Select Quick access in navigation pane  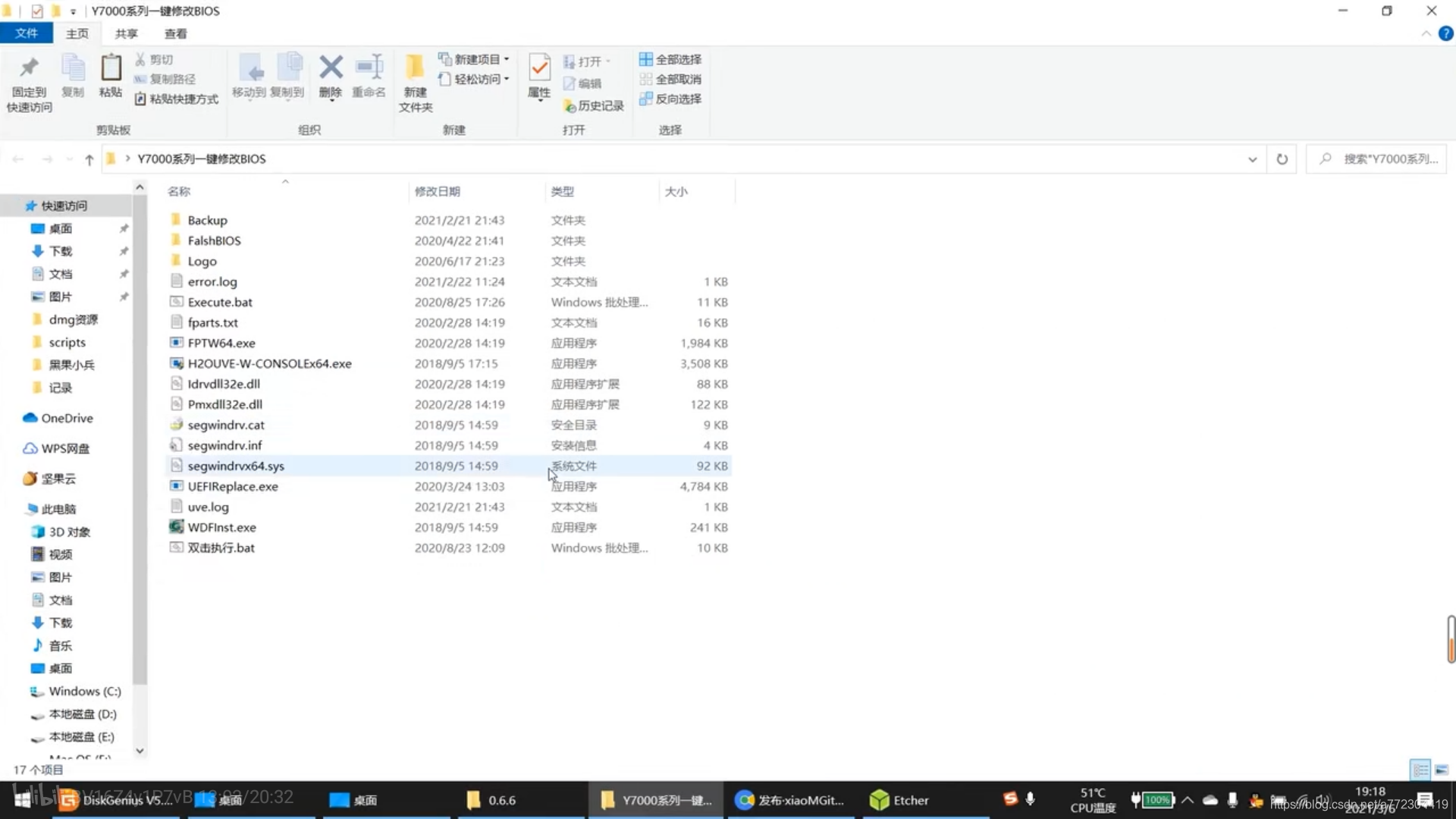(64, 206)
